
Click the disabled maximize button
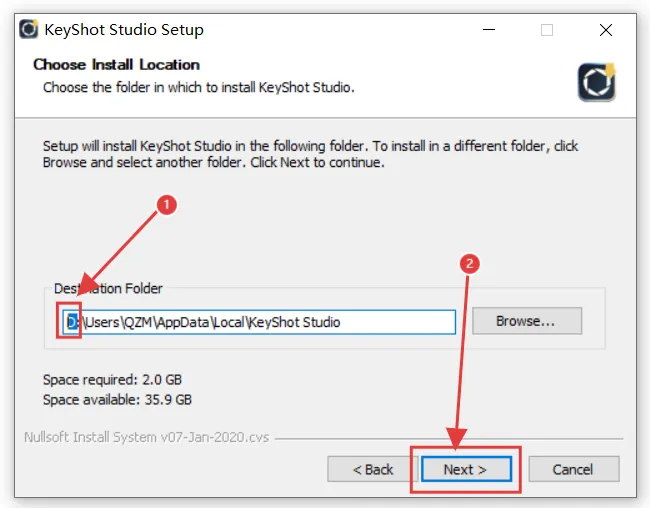click(547, 30)
